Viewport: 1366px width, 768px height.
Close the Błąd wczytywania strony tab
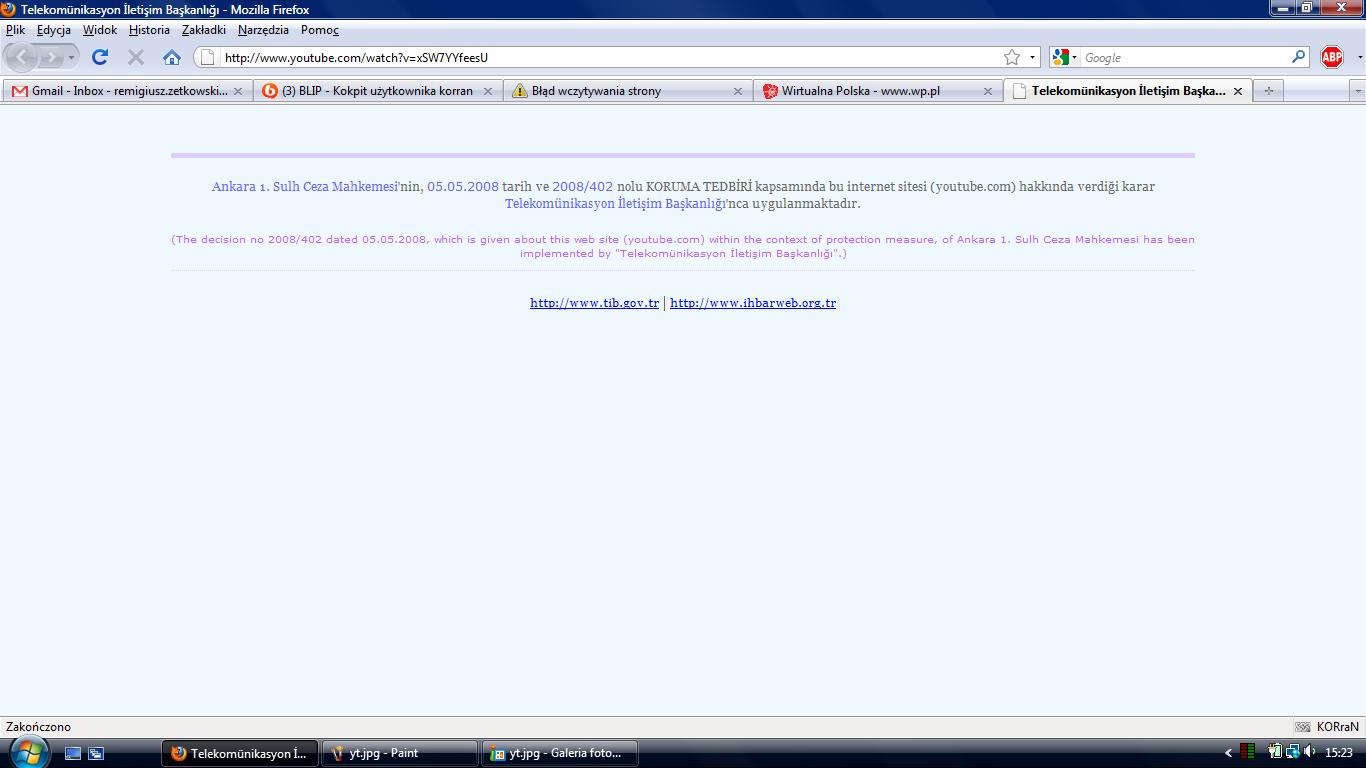coord(738,91)
